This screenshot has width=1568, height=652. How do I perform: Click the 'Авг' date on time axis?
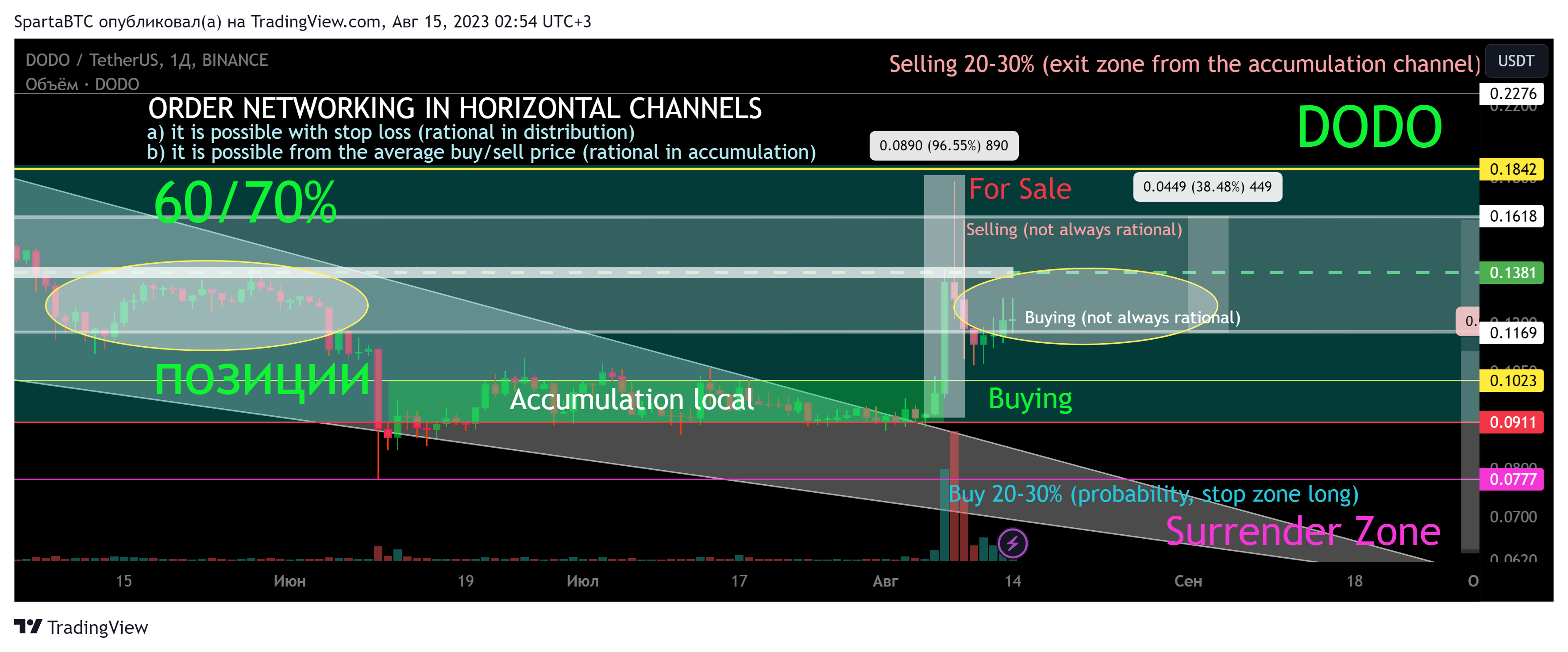885,581
